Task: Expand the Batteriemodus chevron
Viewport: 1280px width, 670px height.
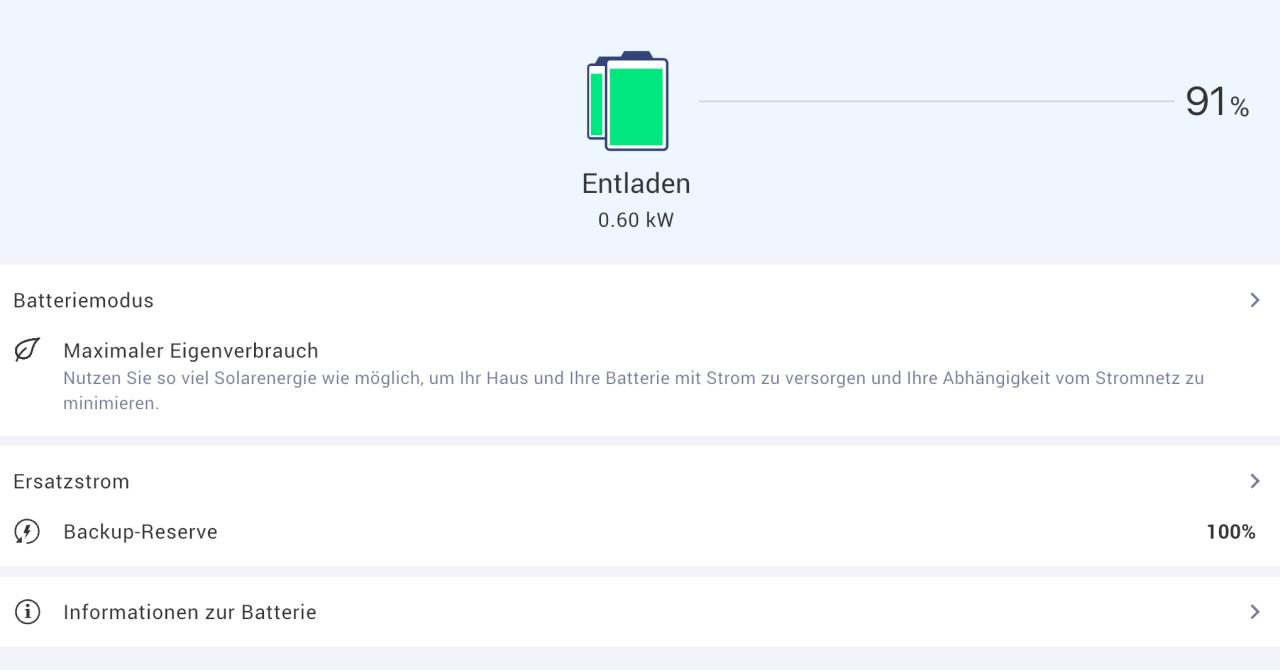Action: coord(1255,300)
